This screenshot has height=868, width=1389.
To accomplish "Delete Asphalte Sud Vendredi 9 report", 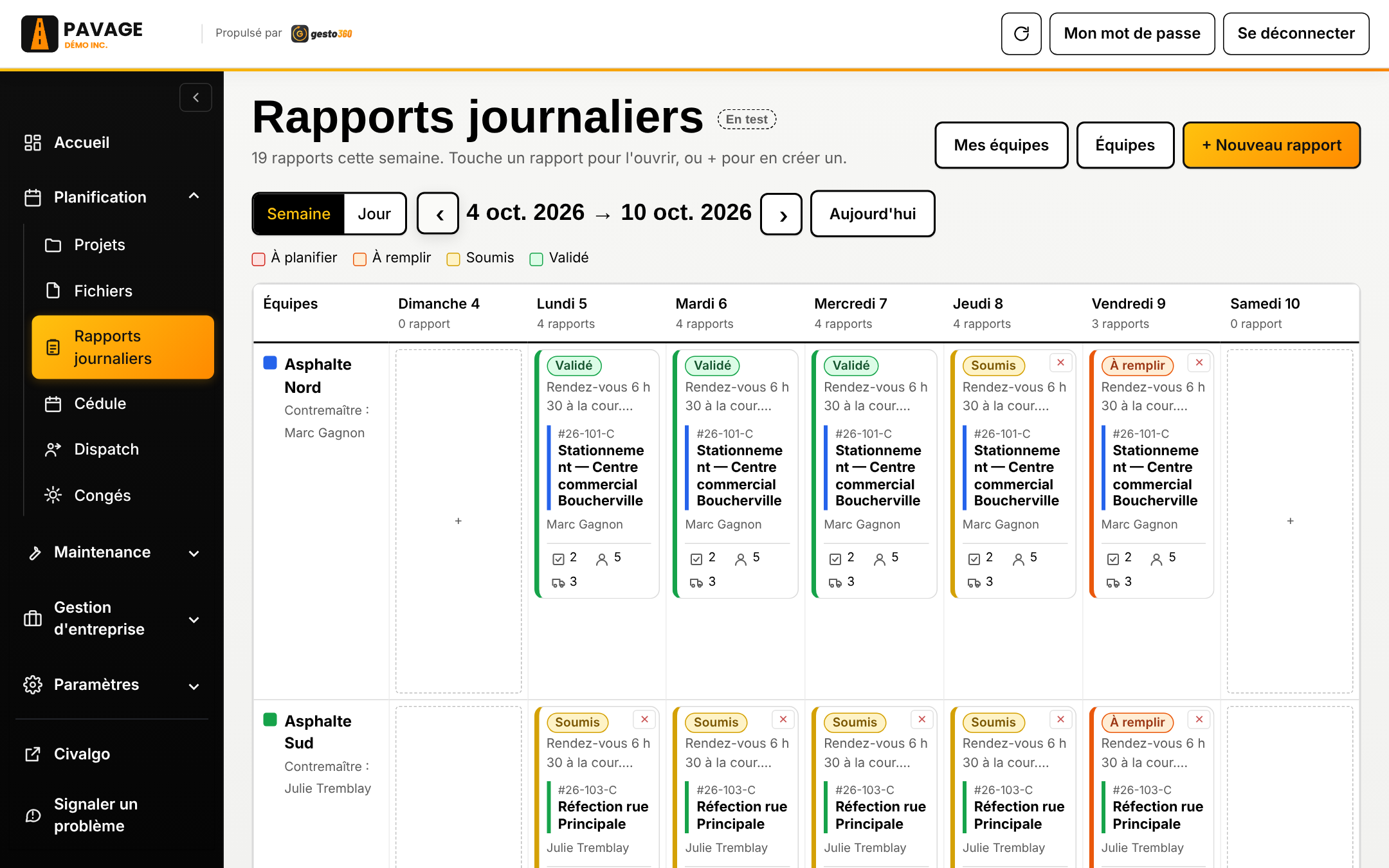I will point(1199,719).
